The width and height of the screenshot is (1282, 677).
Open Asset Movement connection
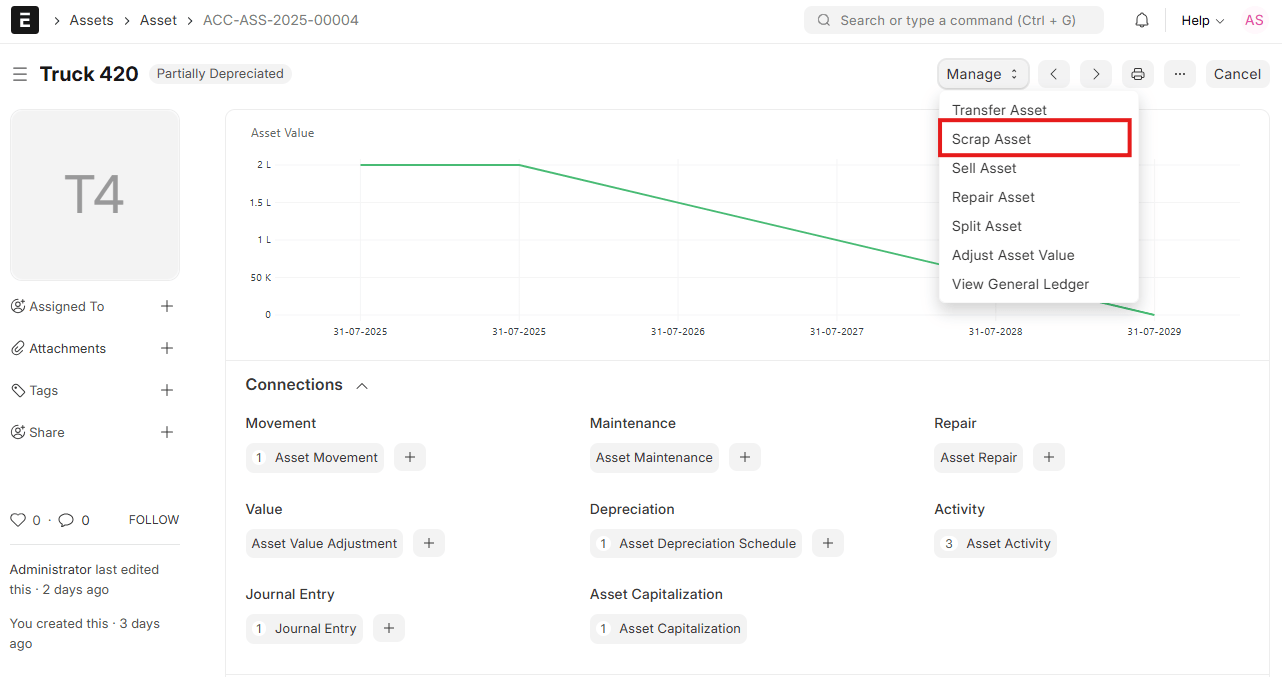pyautogui.click(x=315, y=457)
